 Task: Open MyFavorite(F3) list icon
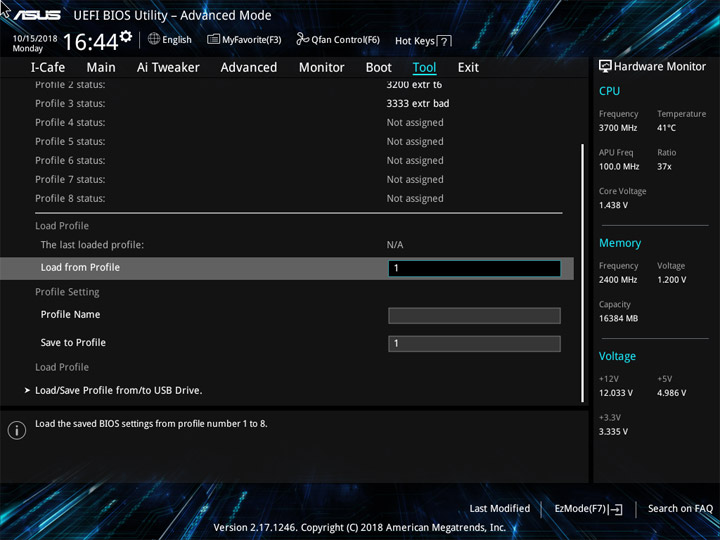click(x=213, y=39)
